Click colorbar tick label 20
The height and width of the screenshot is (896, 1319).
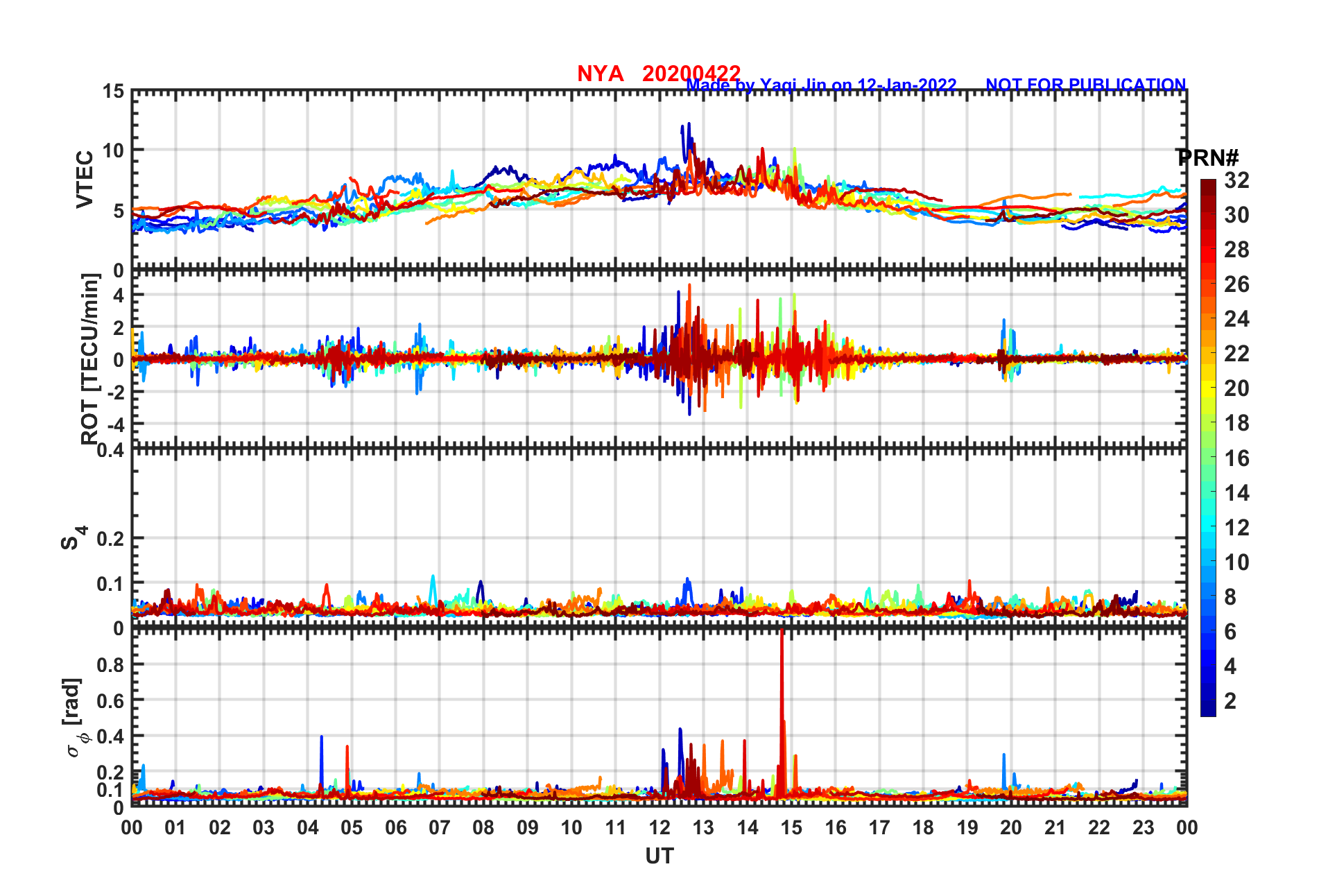(1237, 388)
